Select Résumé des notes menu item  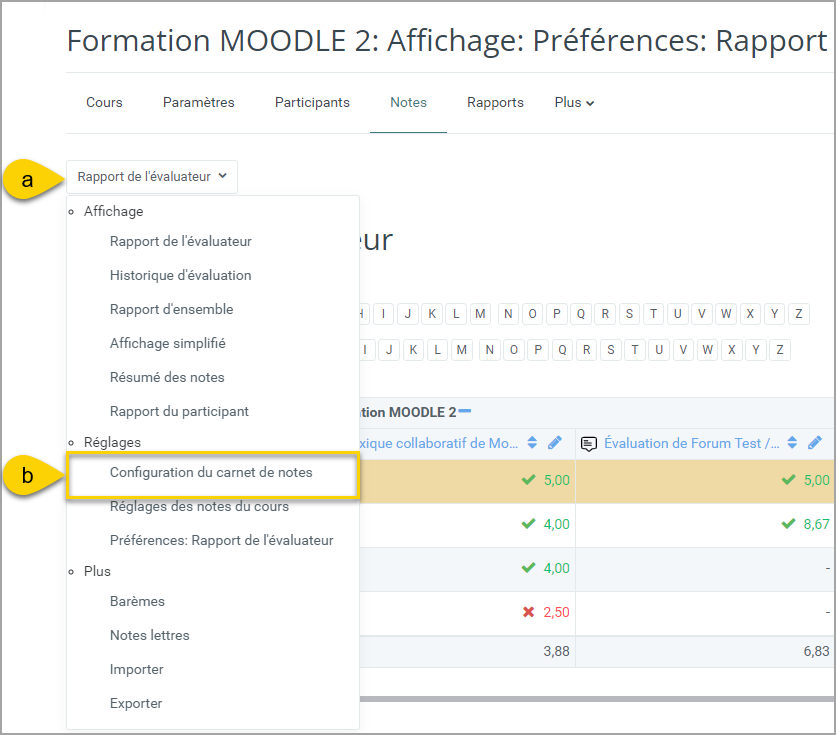pos(167,378)
